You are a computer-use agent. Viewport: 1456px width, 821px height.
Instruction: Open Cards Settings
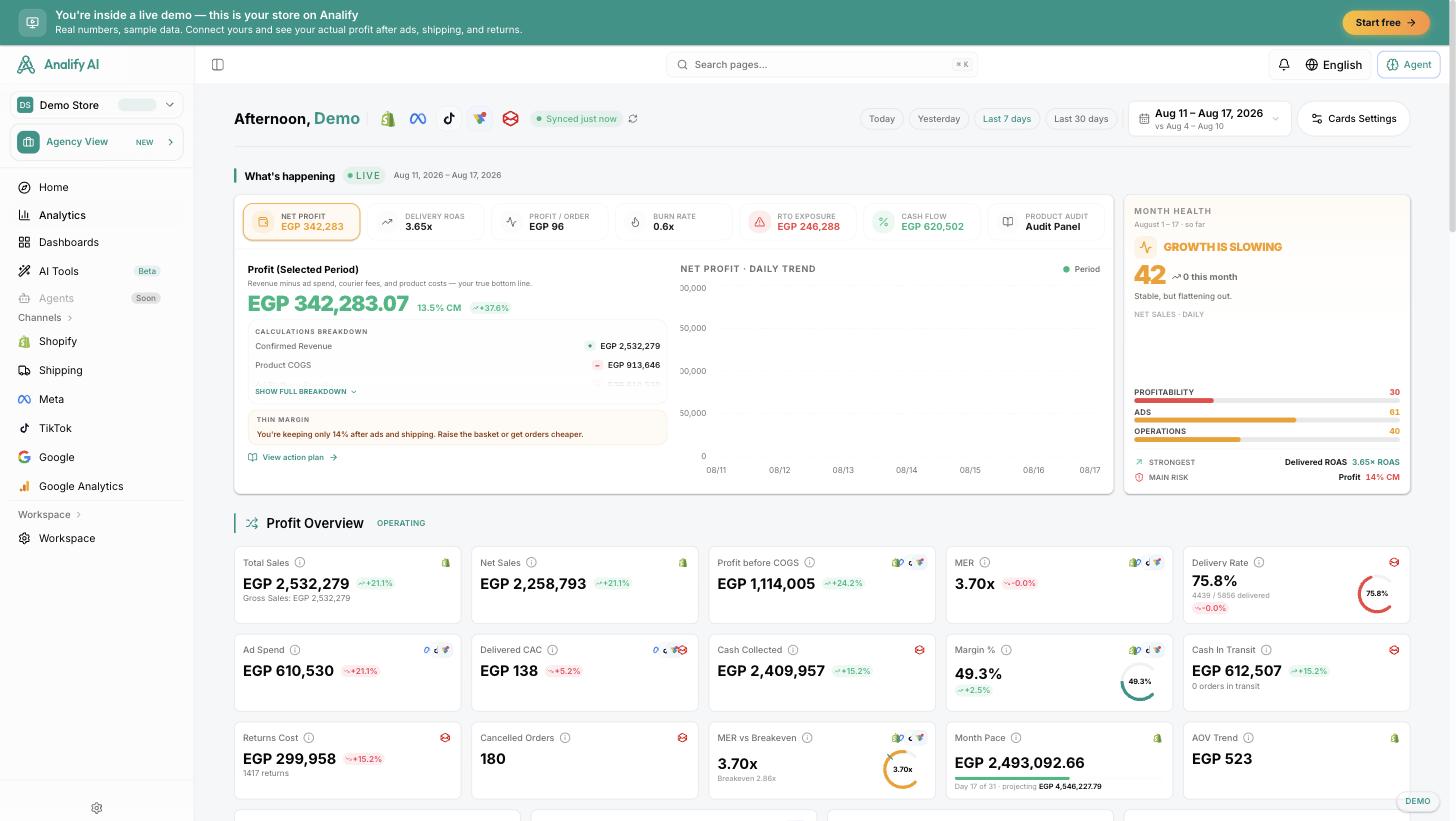tap(1354, 119)
